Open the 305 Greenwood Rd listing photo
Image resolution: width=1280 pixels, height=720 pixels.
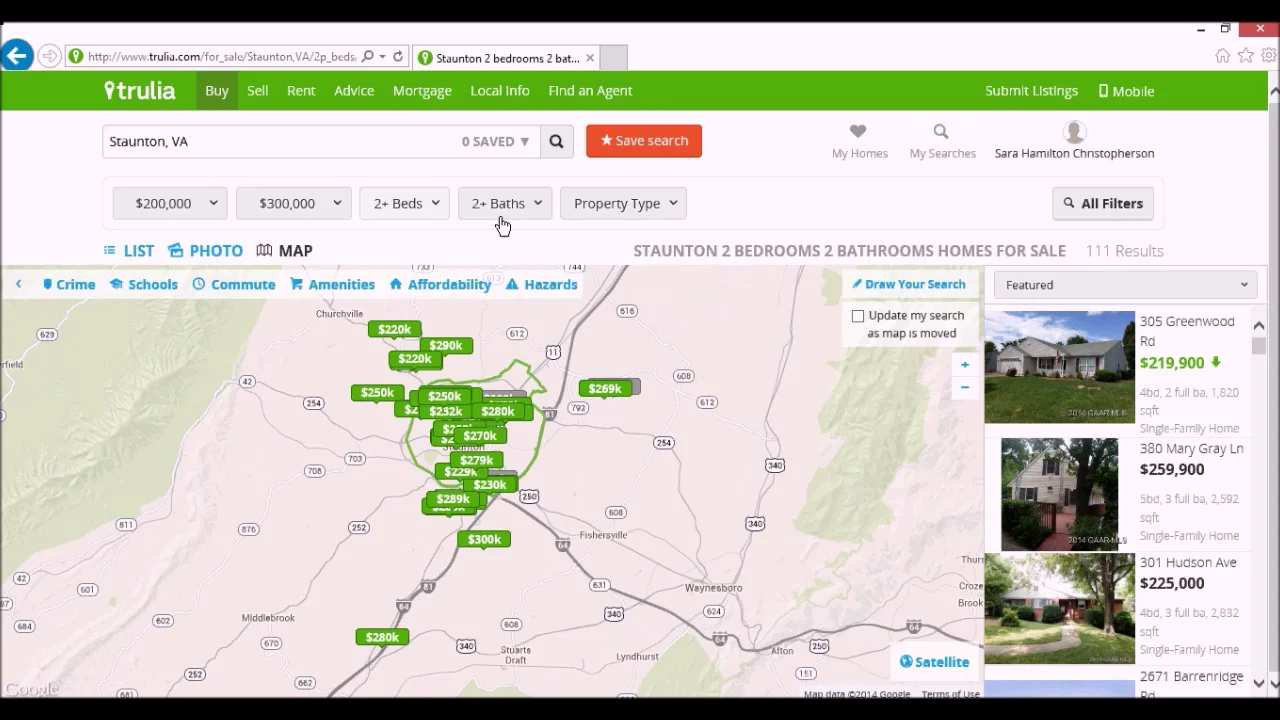click(x=1060, y=367)
